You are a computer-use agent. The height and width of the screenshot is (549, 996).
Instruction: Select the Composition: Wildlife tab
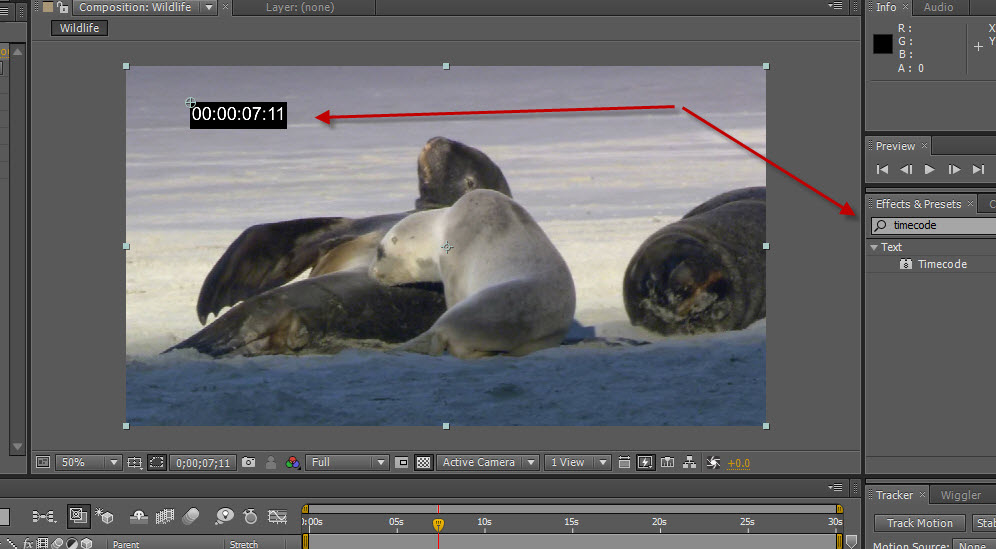[135, 7]
